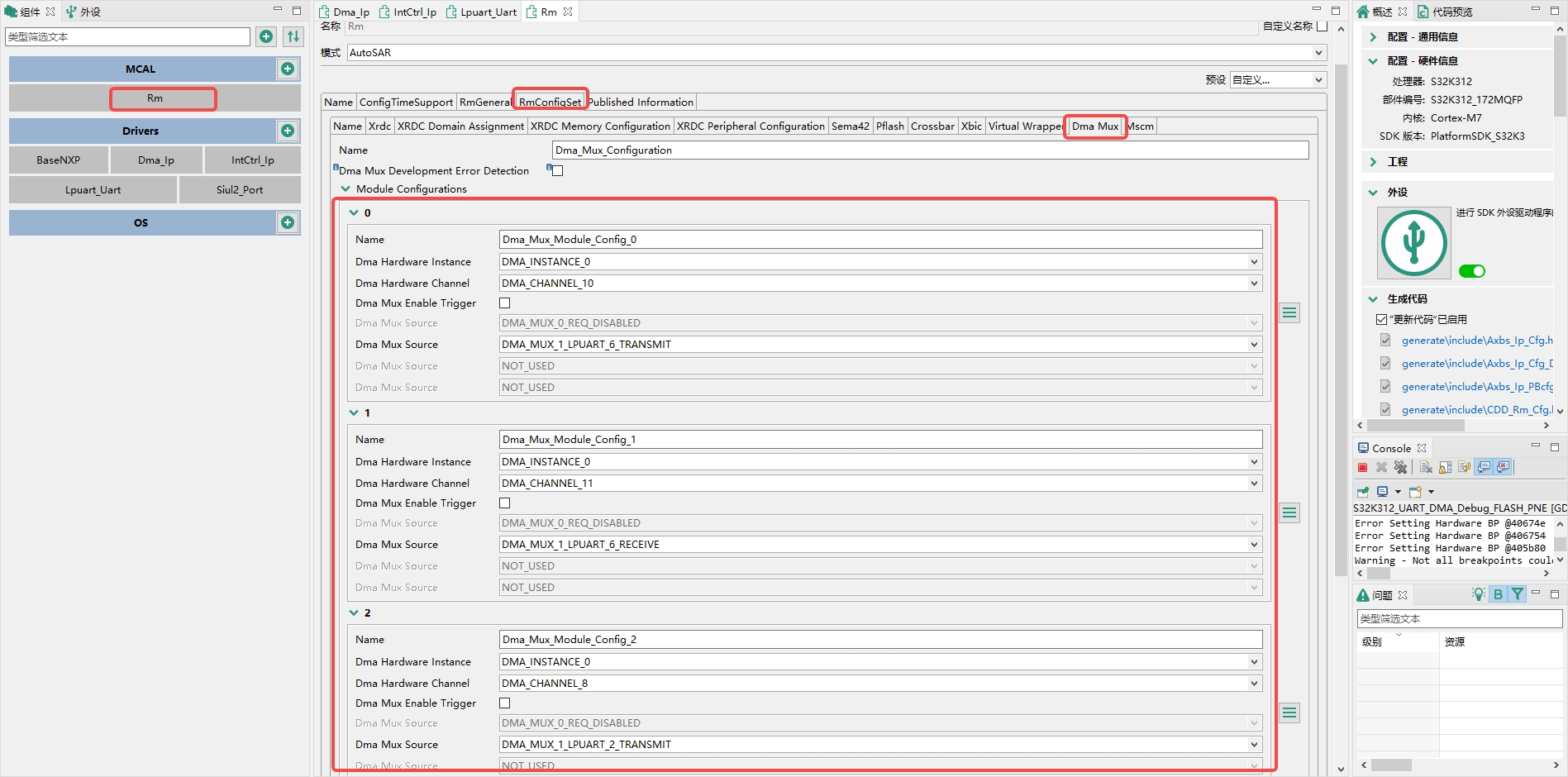1568x777 pixels.
Task: Open the Dma Hardware Channel dropdown showing DMA_CHANNEL_11
Action: (1253, 483)
